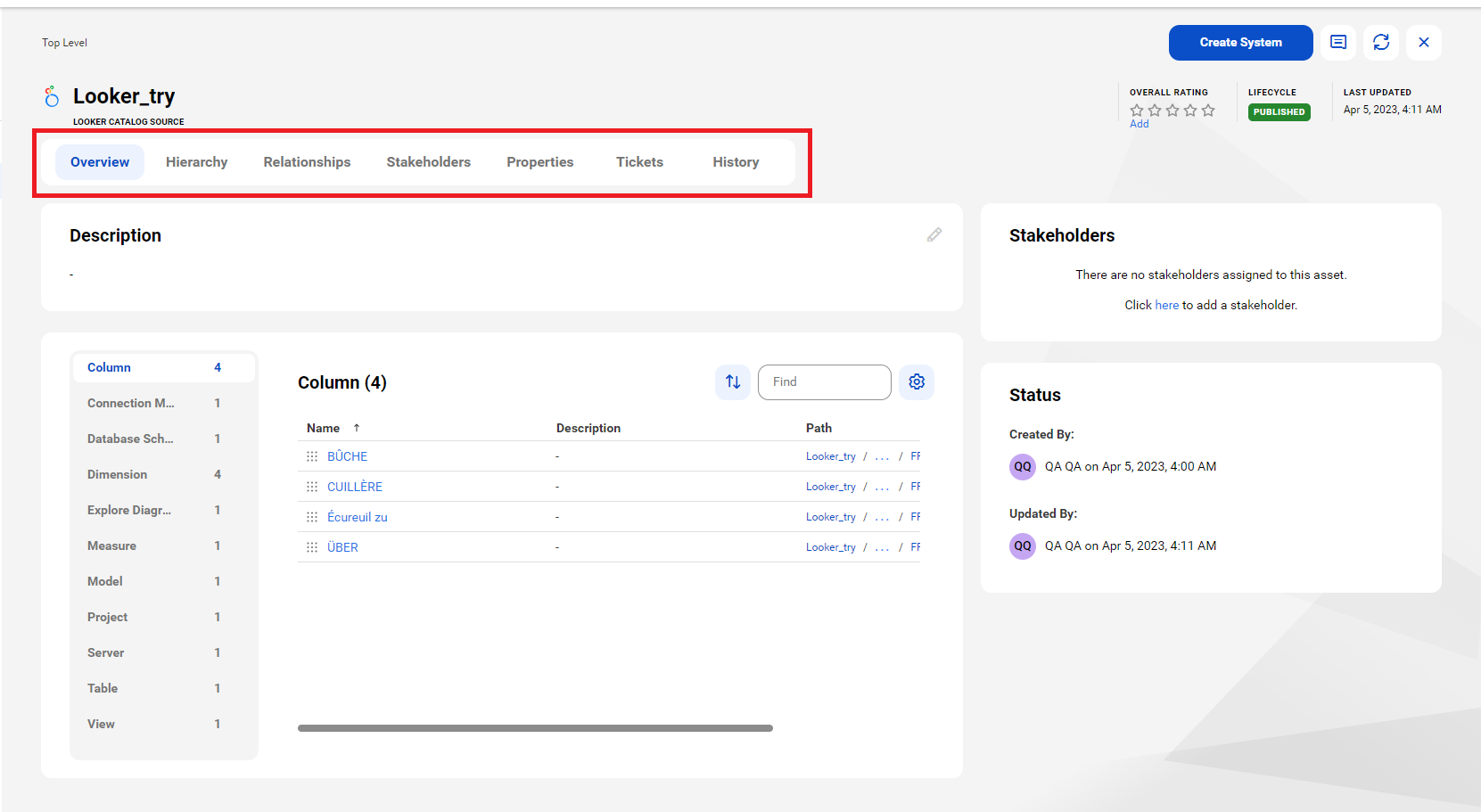Select Dimension in asset type list
The width and height of the screenshot is (1481, 812).
click(164, 475)
